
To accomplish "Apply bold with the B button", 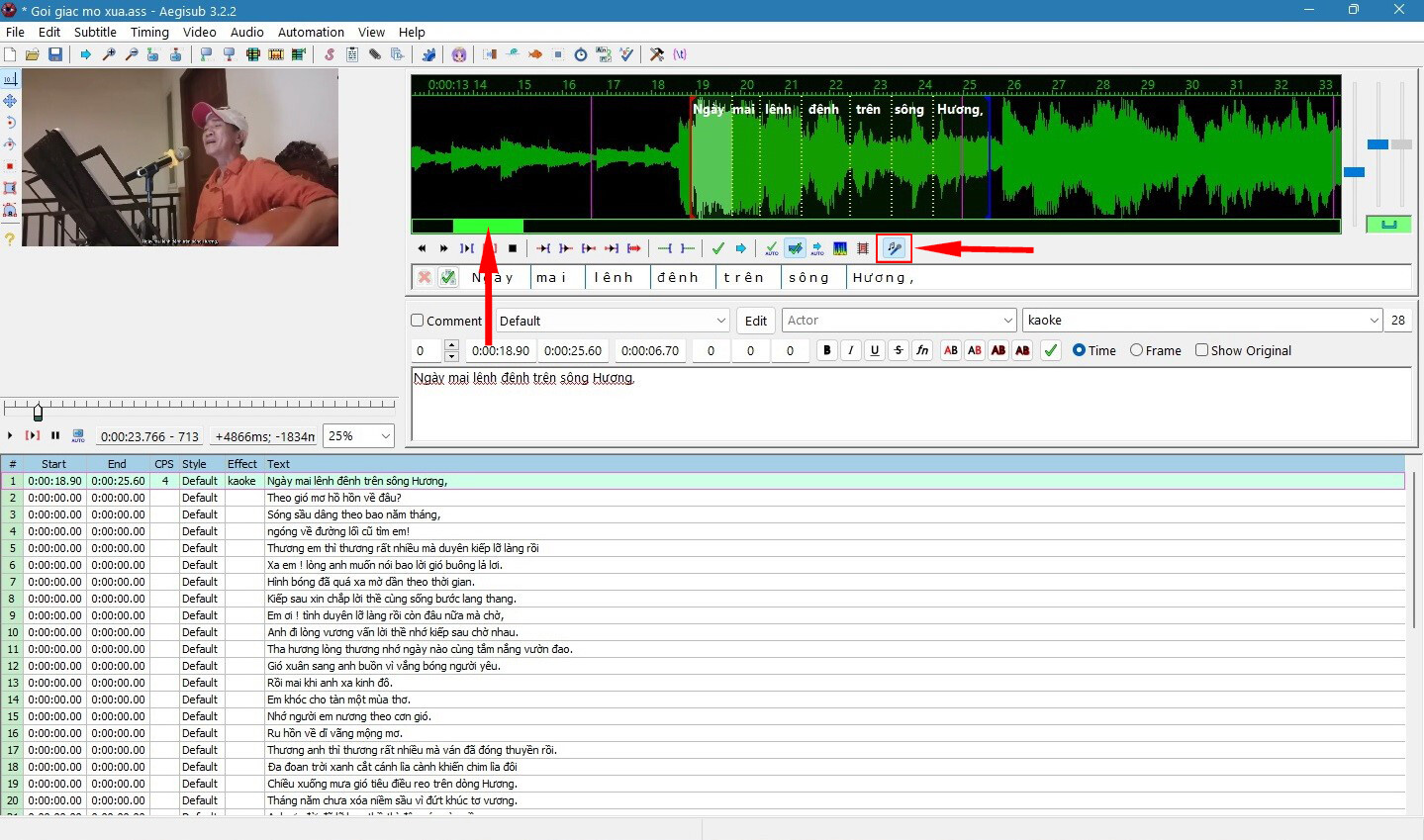I will pos(827,350).
